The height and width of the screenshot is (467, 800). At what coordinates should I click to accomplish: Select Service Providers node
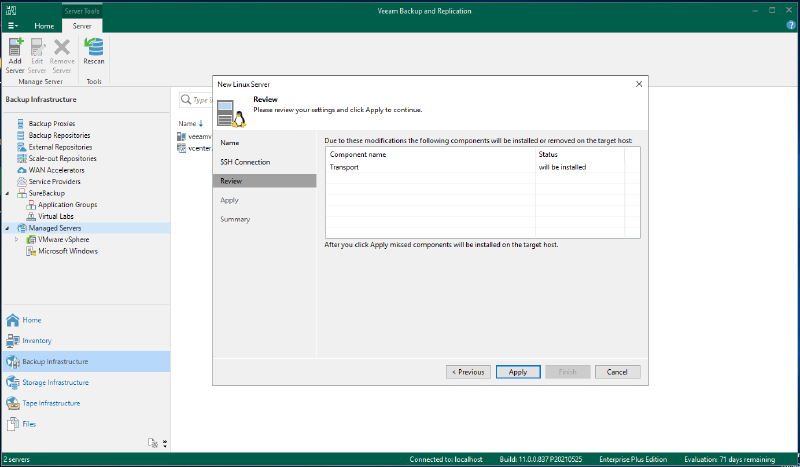(x=54, y=181)
